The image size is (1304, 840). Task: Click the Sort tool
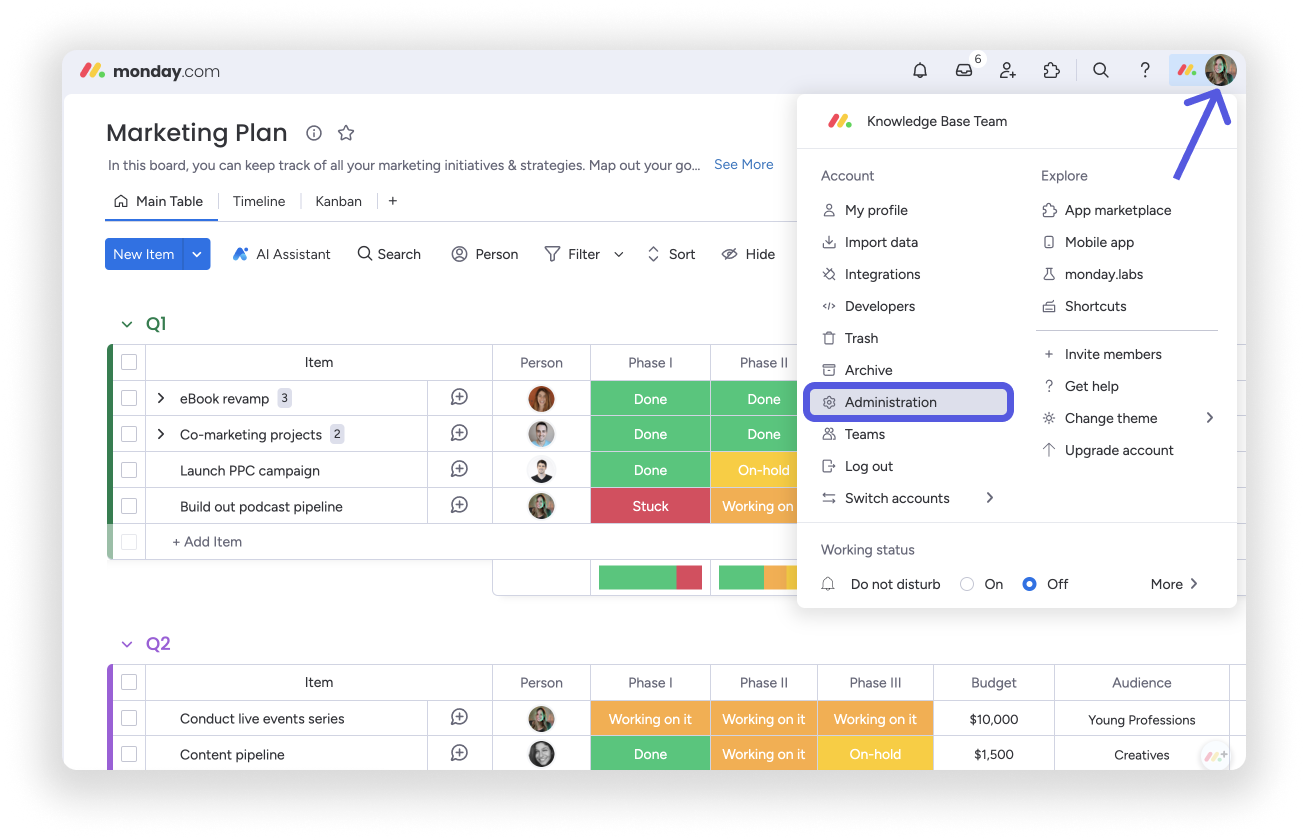pyautogui.click(x=671, y=254)
